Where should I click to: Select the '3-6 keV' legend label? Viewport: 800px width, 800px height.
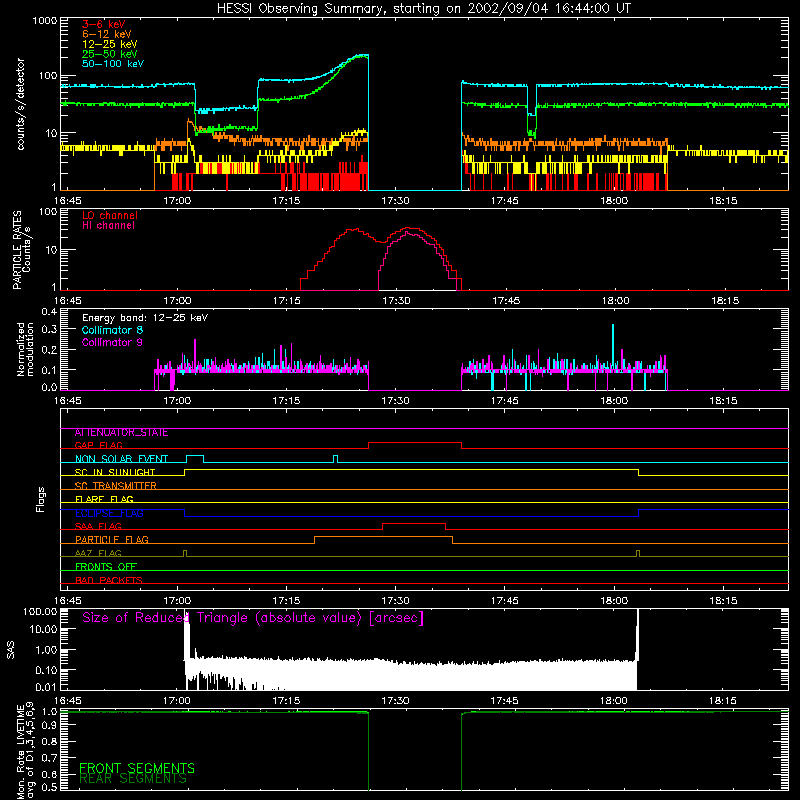[104, 24]
